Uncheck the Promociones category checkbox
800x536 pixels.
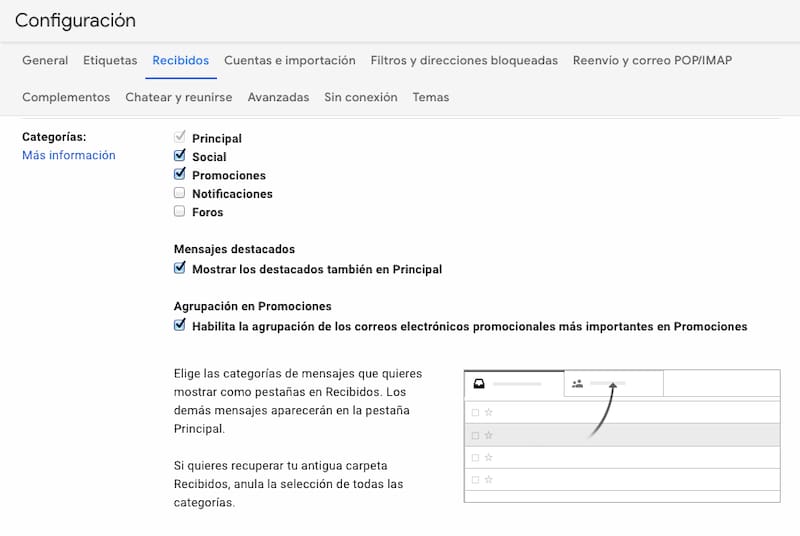[x=180, y=174]
